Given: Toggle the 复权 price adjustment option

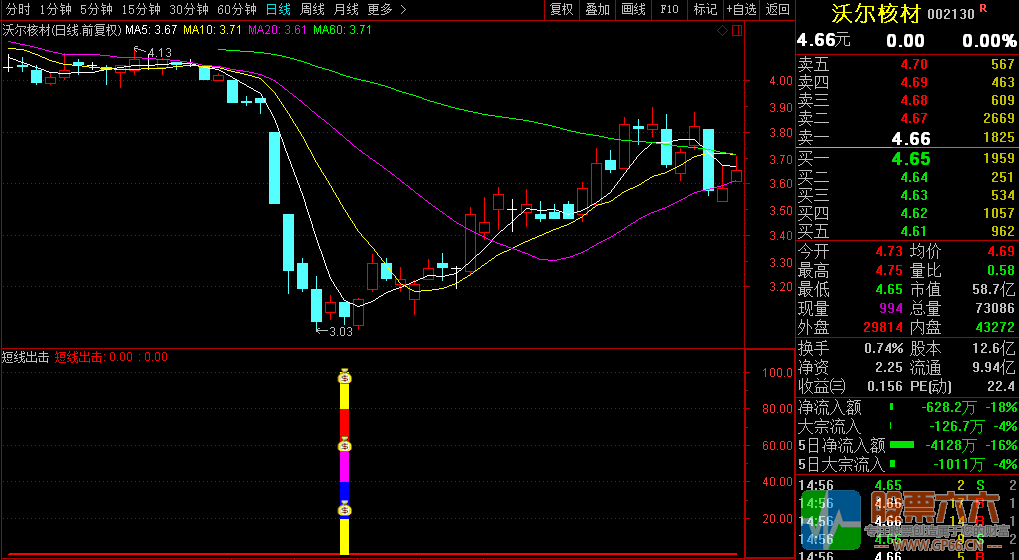Looking at the screenshot, I should pyautogui.click(x=562, y=9).
